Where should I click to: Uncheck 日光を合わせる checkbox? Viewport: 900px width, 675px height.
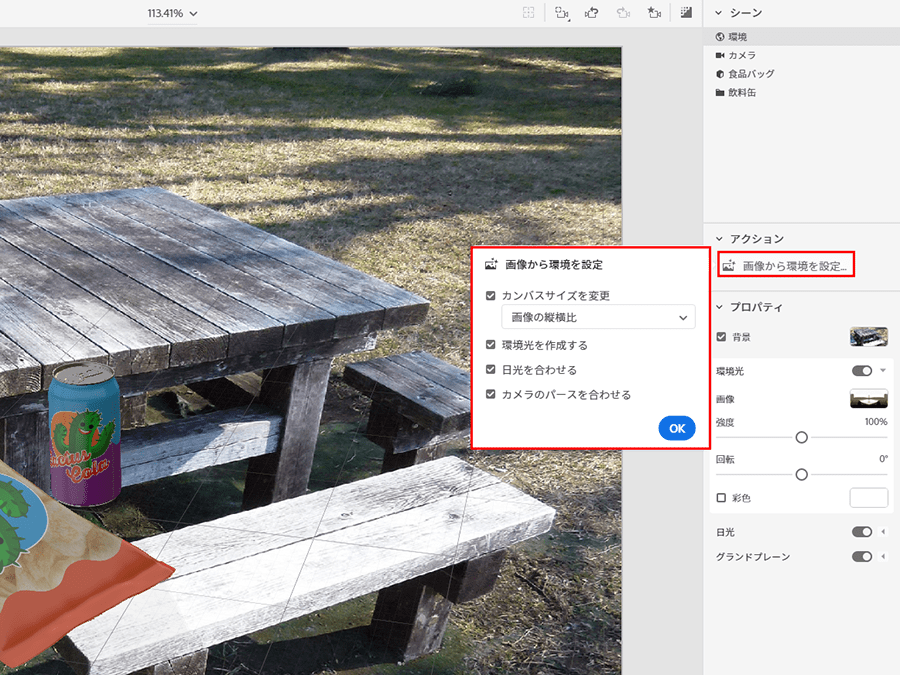click(490, 369)
